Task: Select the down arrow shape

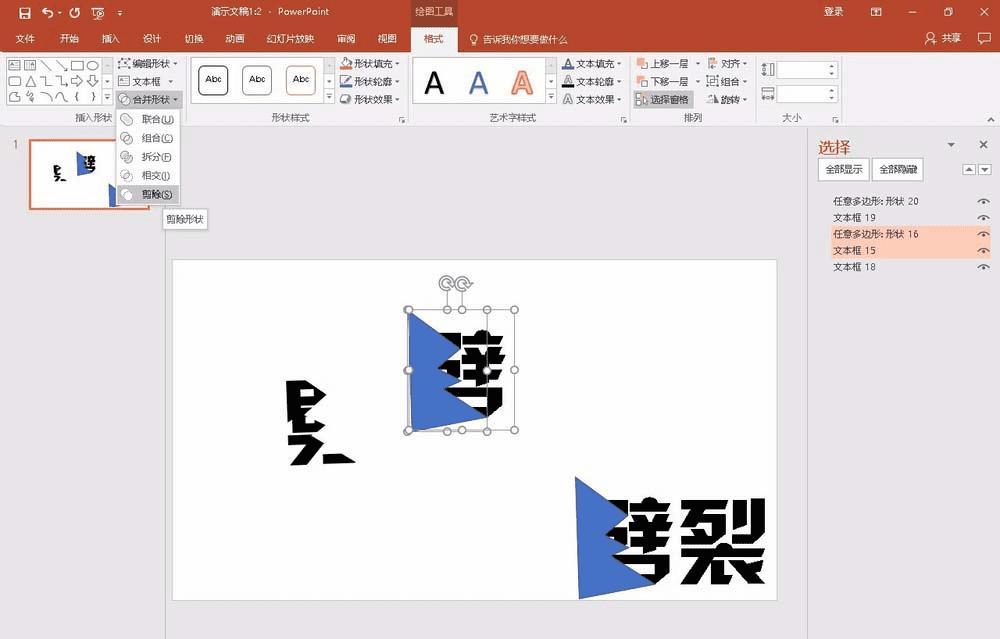Action: [92, 81]
